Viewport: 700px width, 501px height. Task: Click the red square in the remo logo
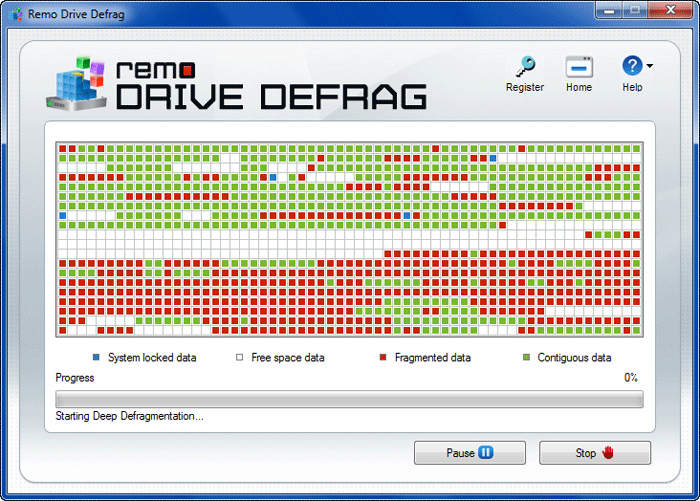[188, 70]
